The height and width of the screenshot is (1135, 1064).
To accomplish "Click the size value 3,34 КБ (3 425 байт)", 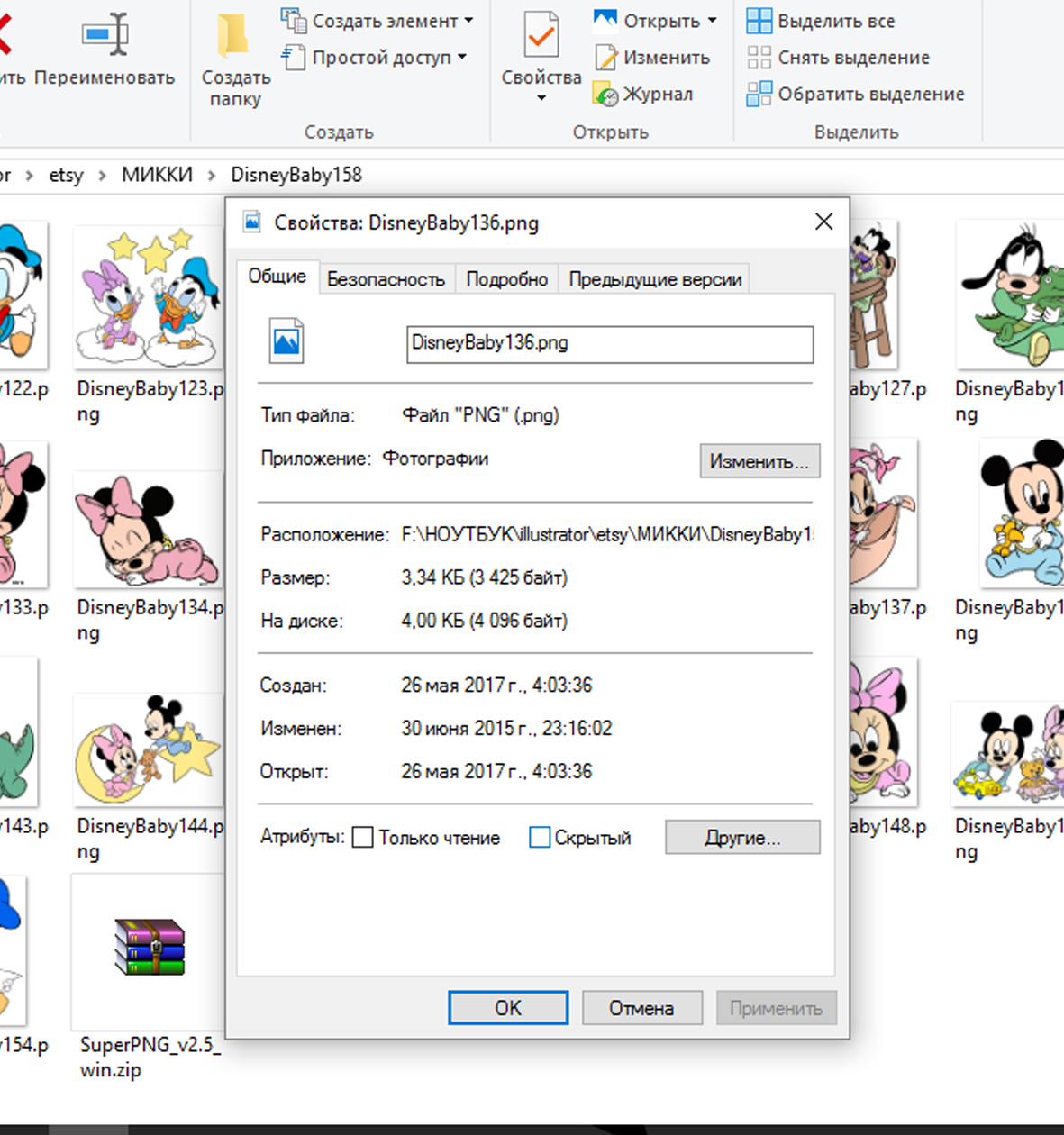I will [x=485, y=577].
